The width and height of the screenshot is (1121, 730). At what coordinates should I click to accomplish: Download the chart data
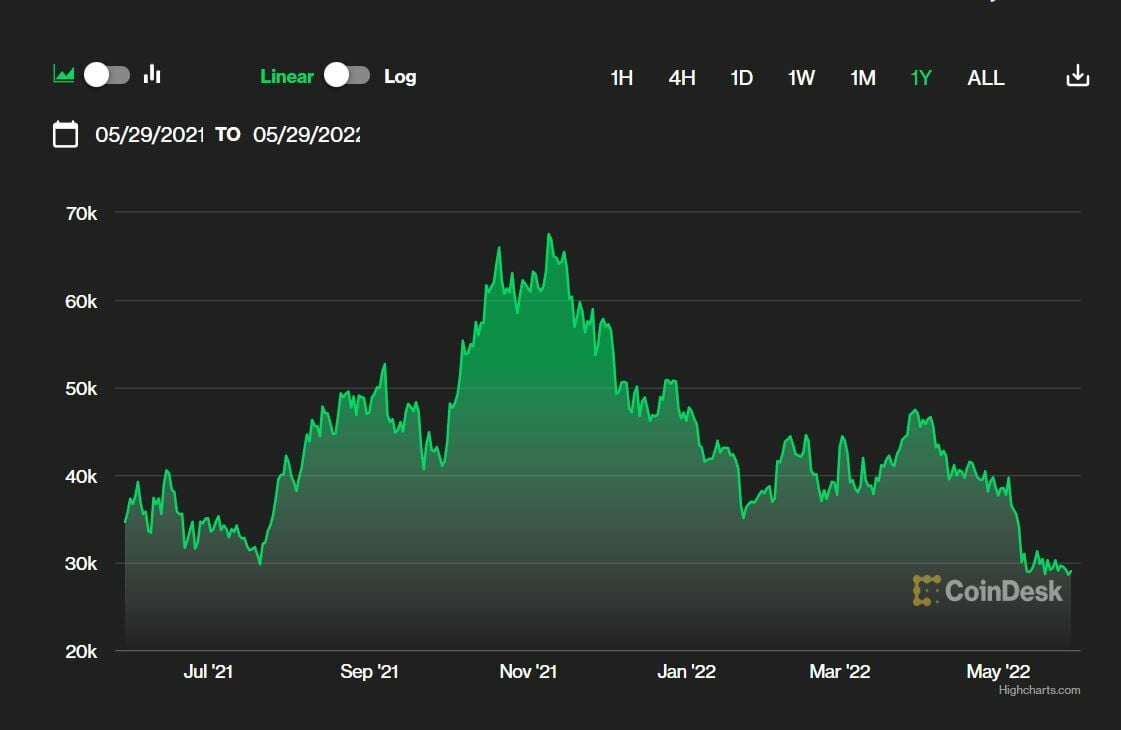1077,76
